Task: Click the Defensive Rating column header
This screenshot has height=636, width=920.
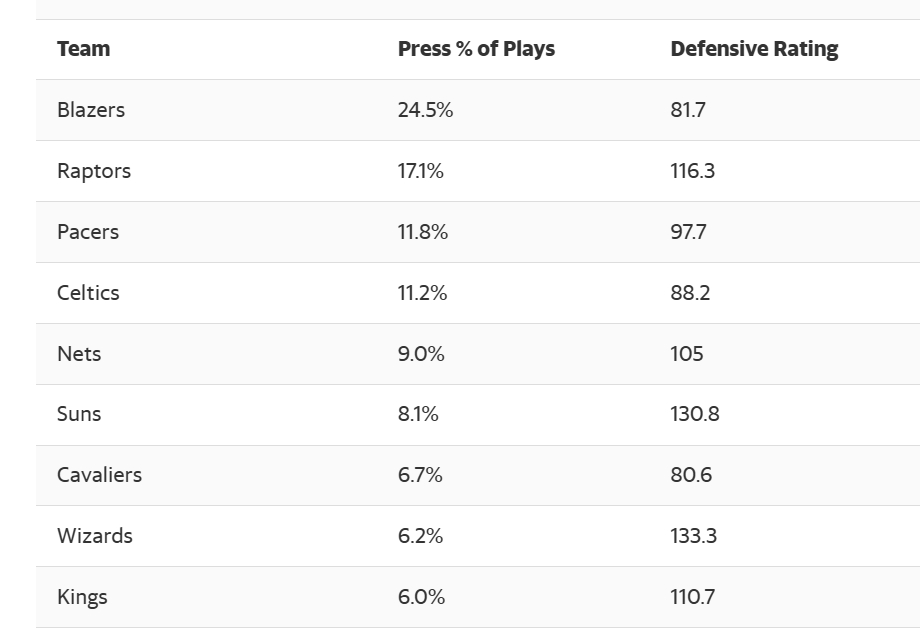Action: click(x=754, y=49)
